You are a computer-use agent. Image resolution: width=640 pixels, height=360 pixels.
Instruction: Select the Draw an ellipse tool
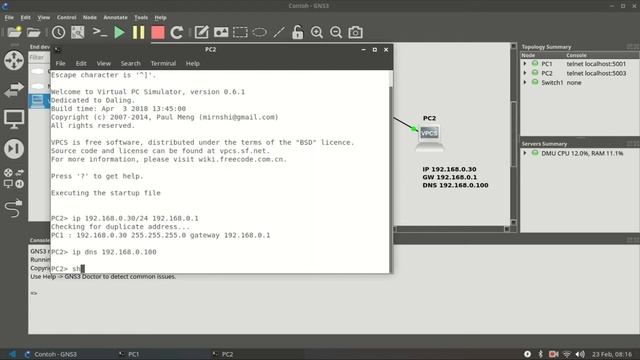pyautogui.click(x=259, y=32)
